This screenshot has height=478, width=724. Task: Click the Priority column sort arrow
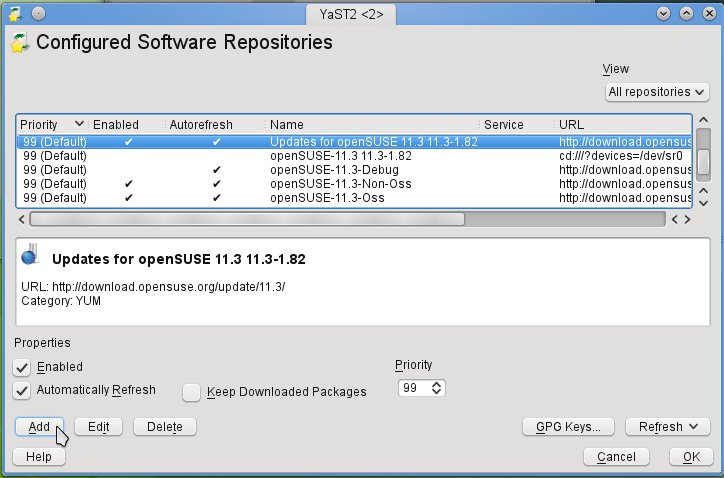point(79,124)
